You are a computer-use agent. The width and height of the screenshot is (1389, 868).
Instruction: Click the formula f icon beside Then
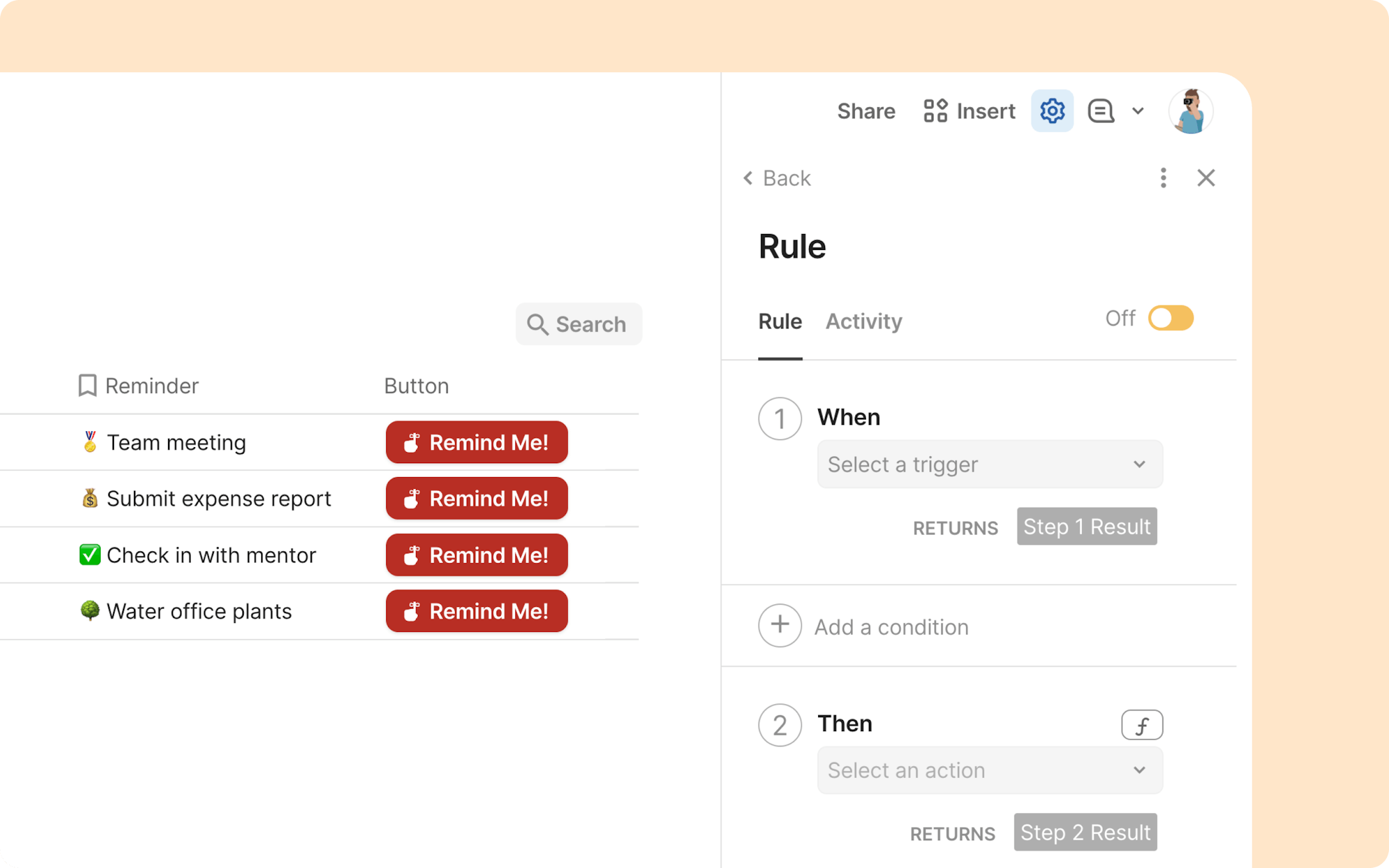pos(1142,725)
